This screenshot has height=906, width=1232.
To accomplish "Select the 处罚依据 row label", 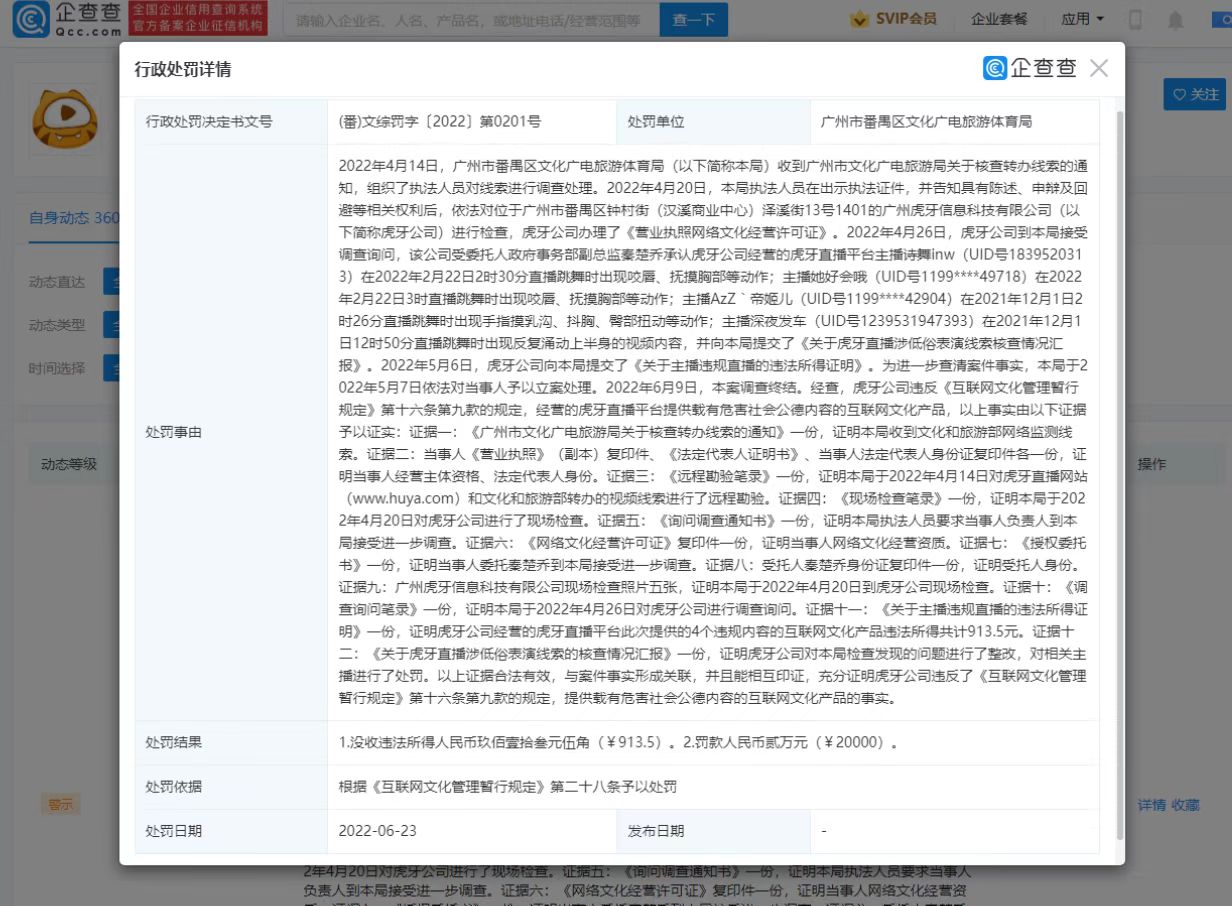I will (x=174, y=787).
